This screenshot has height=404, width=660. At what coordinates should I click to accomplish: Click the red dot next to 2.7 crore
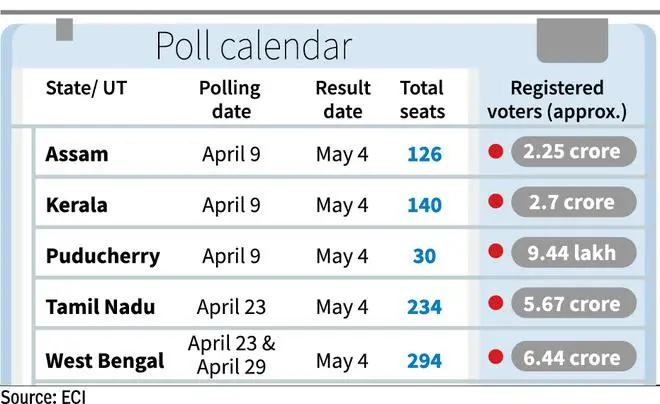click(493, 204)
